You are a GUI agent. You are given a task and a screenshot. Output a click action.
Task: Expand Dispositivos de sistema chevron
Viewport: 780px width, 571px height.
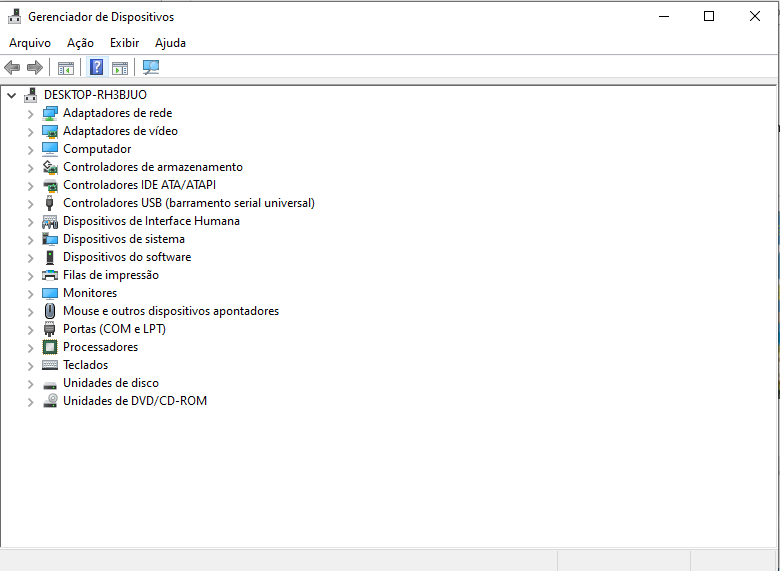point(30,240)
